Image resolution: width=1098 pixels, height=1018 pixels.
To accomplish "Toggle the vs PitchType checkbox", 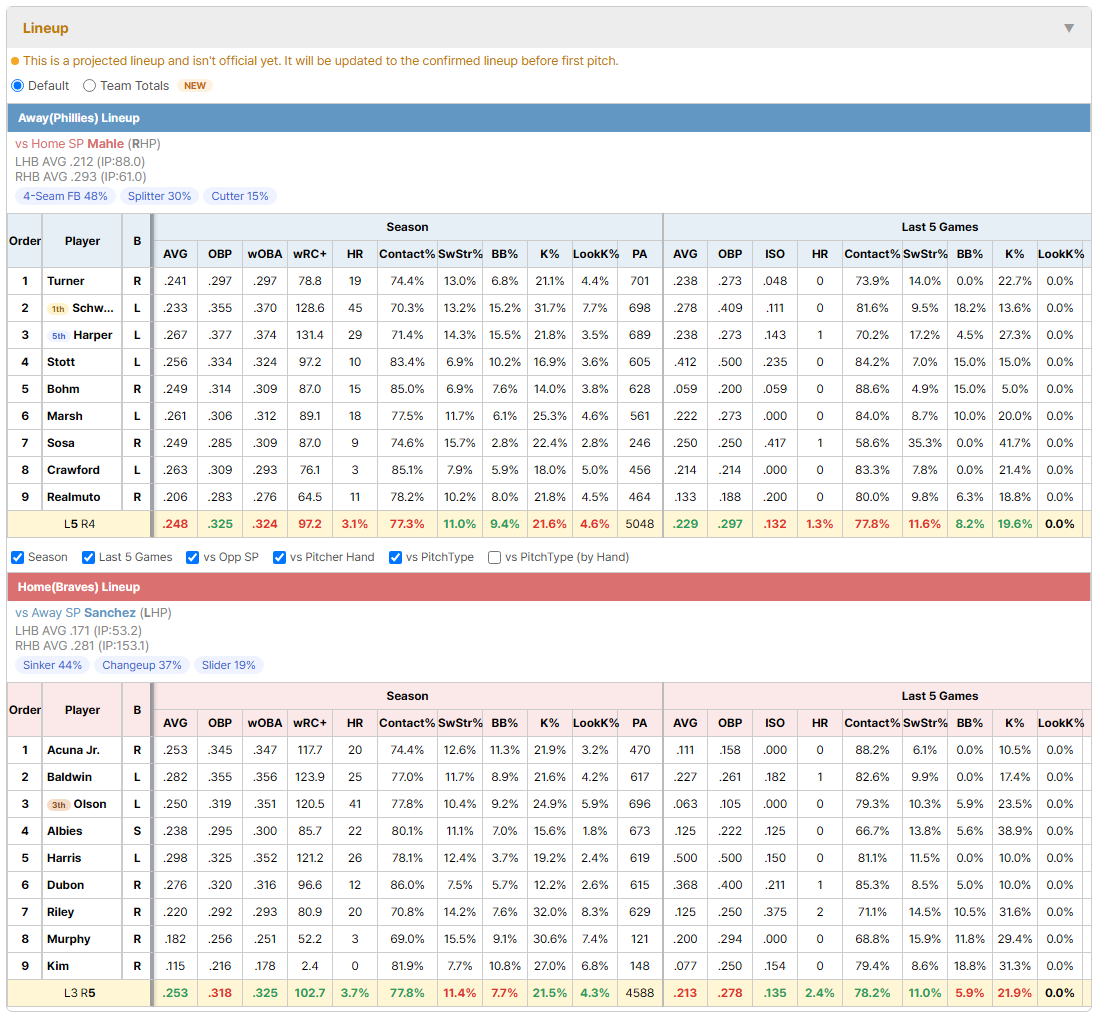I will (396, 557).
